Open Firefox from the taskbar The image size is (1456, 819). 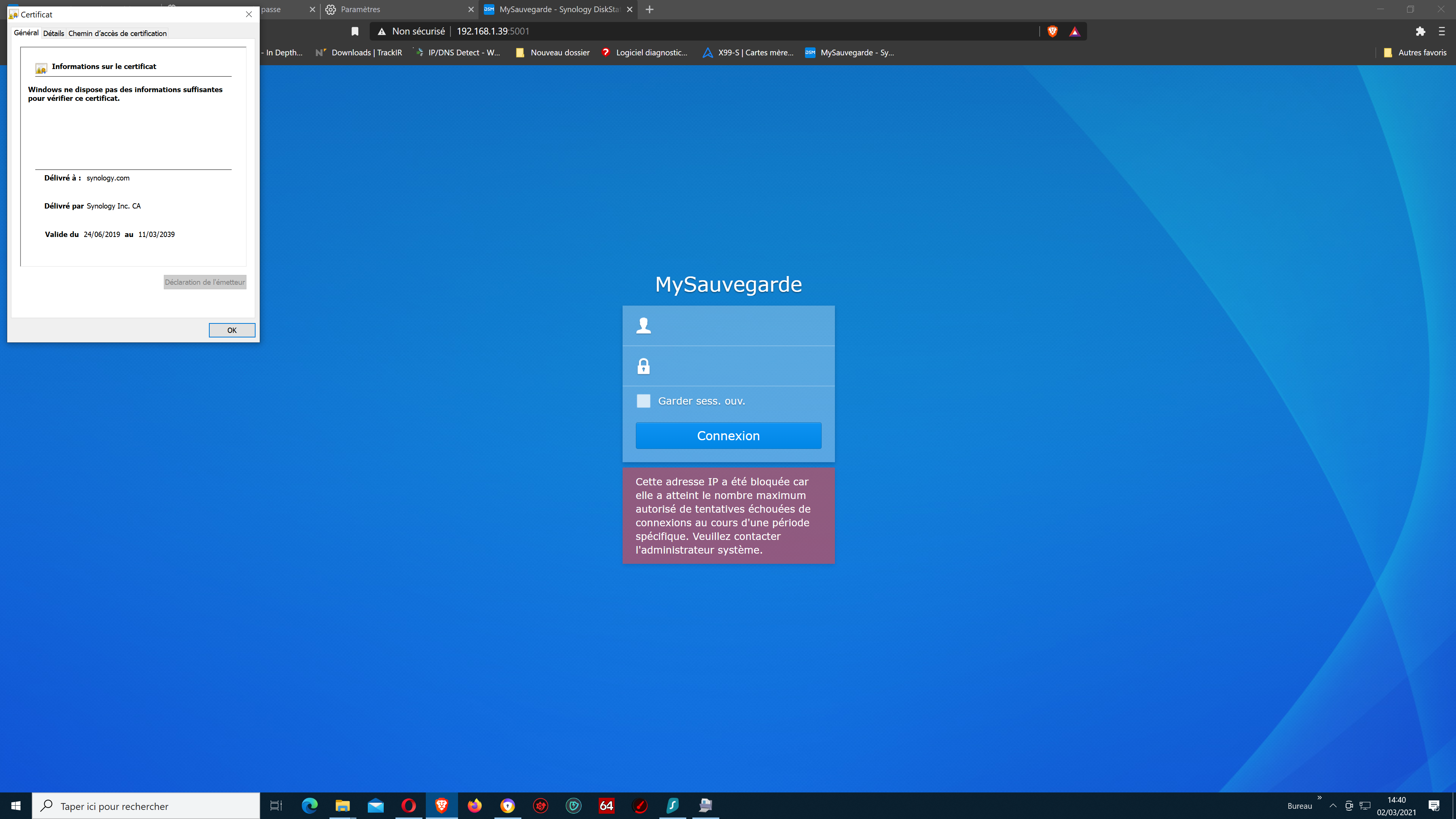[474, 805]
